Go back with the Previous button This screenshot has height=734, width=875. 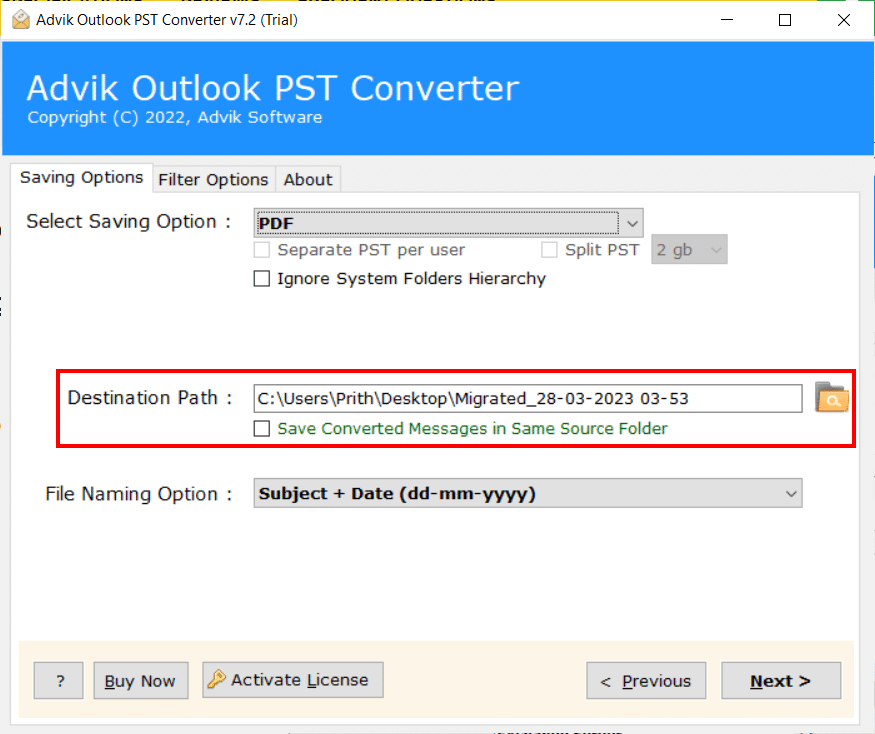point(646,680)
